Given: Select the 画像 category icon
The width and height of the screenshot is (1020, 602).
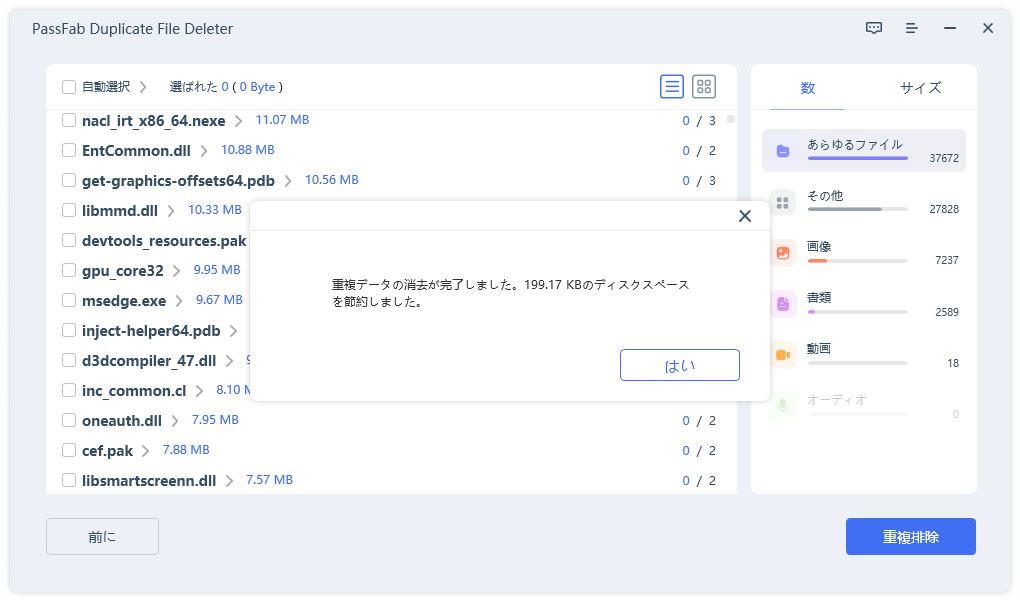Looking at the screenshot, I should pos(784,253).
